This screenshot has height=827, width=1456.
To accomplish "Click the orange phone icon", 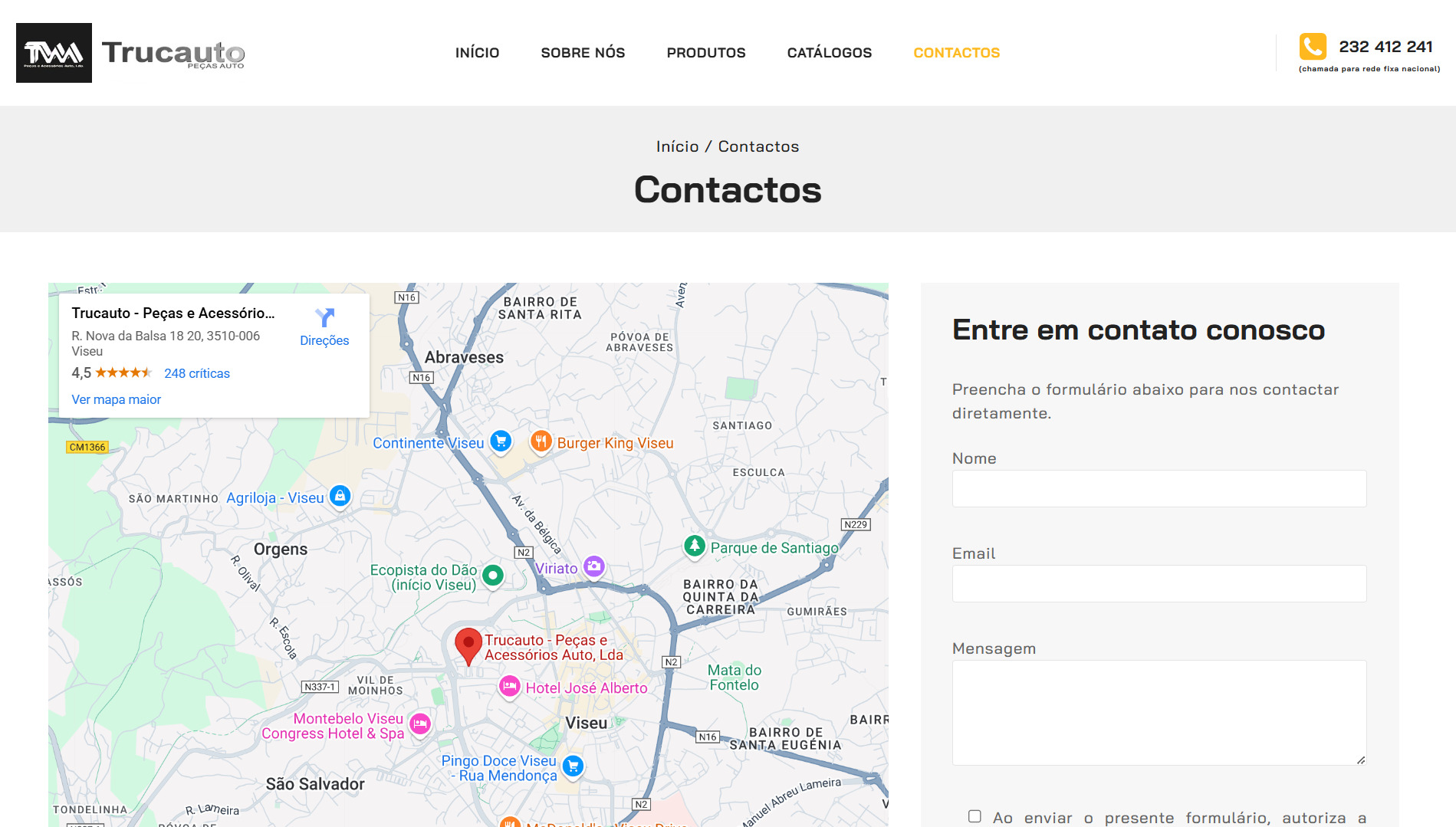I will pyautogui.click(x=1312, y=47).
